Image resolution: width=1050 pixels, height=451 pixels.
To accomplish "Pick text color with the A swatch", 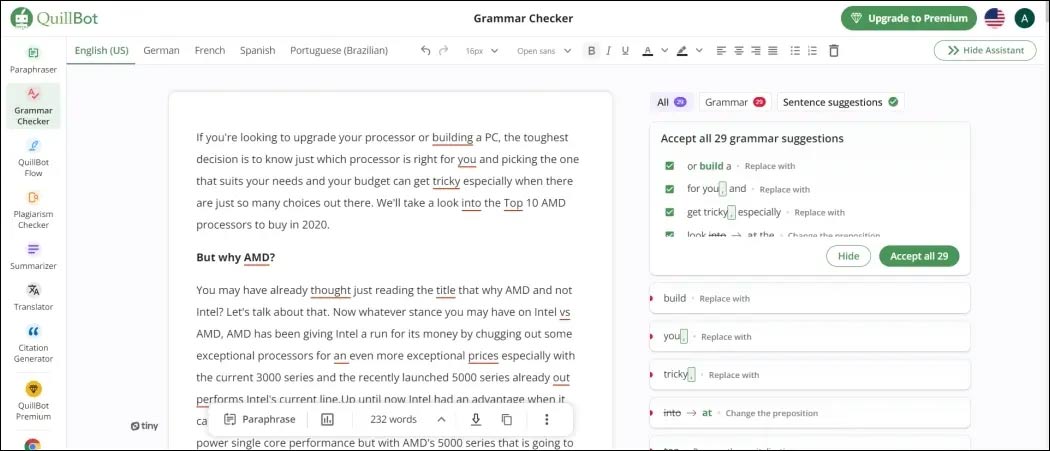I will (x=648, y=50).
